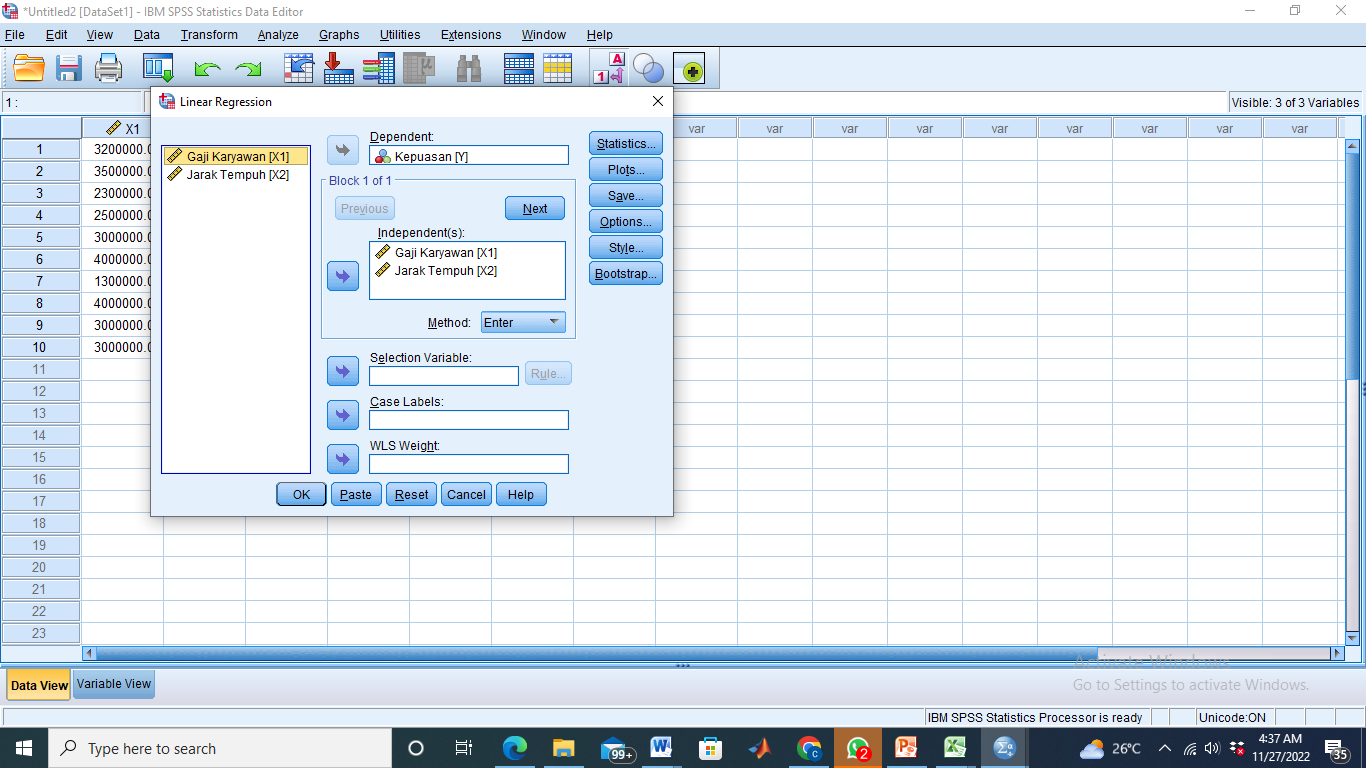Click the Print toolbar icon
Screen dimensions: 1366x768
[x=108, y=68]
